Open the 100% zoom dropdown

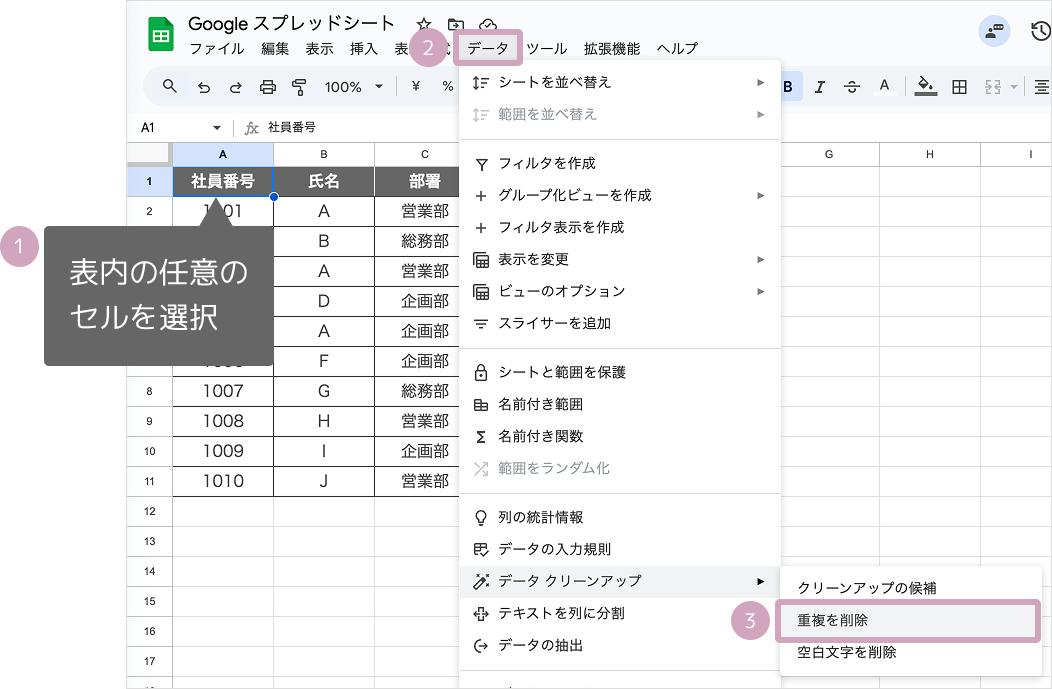coord(352,87)
